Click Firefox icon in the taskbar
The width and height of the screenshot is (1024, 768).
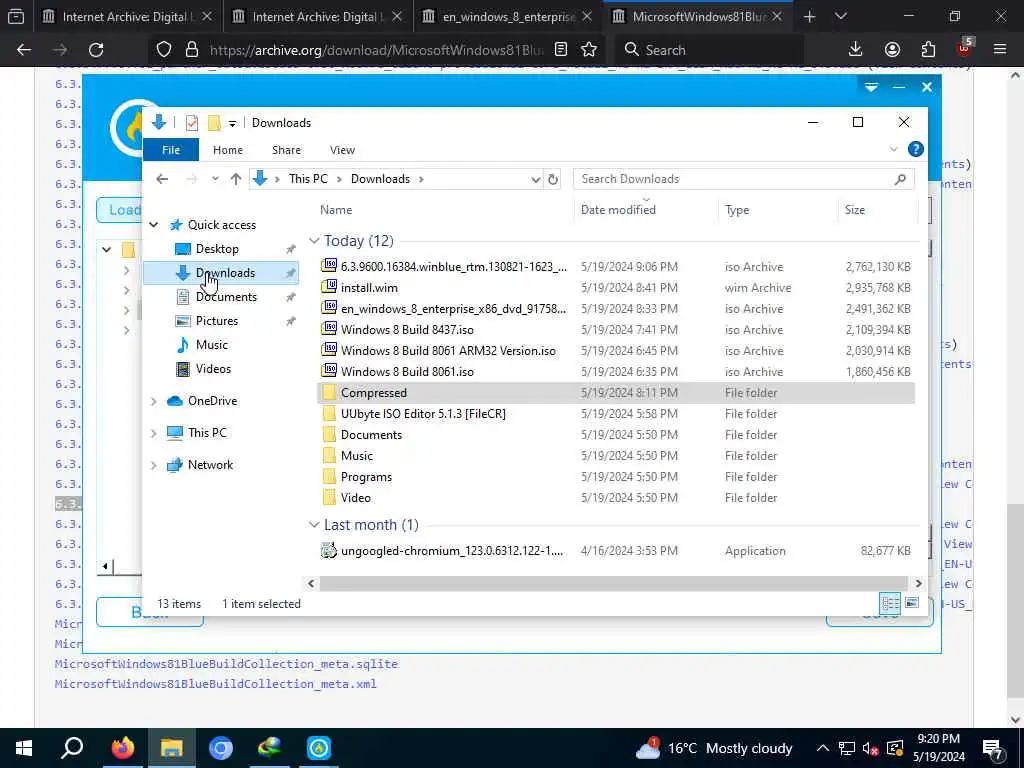tap(122, 748)
